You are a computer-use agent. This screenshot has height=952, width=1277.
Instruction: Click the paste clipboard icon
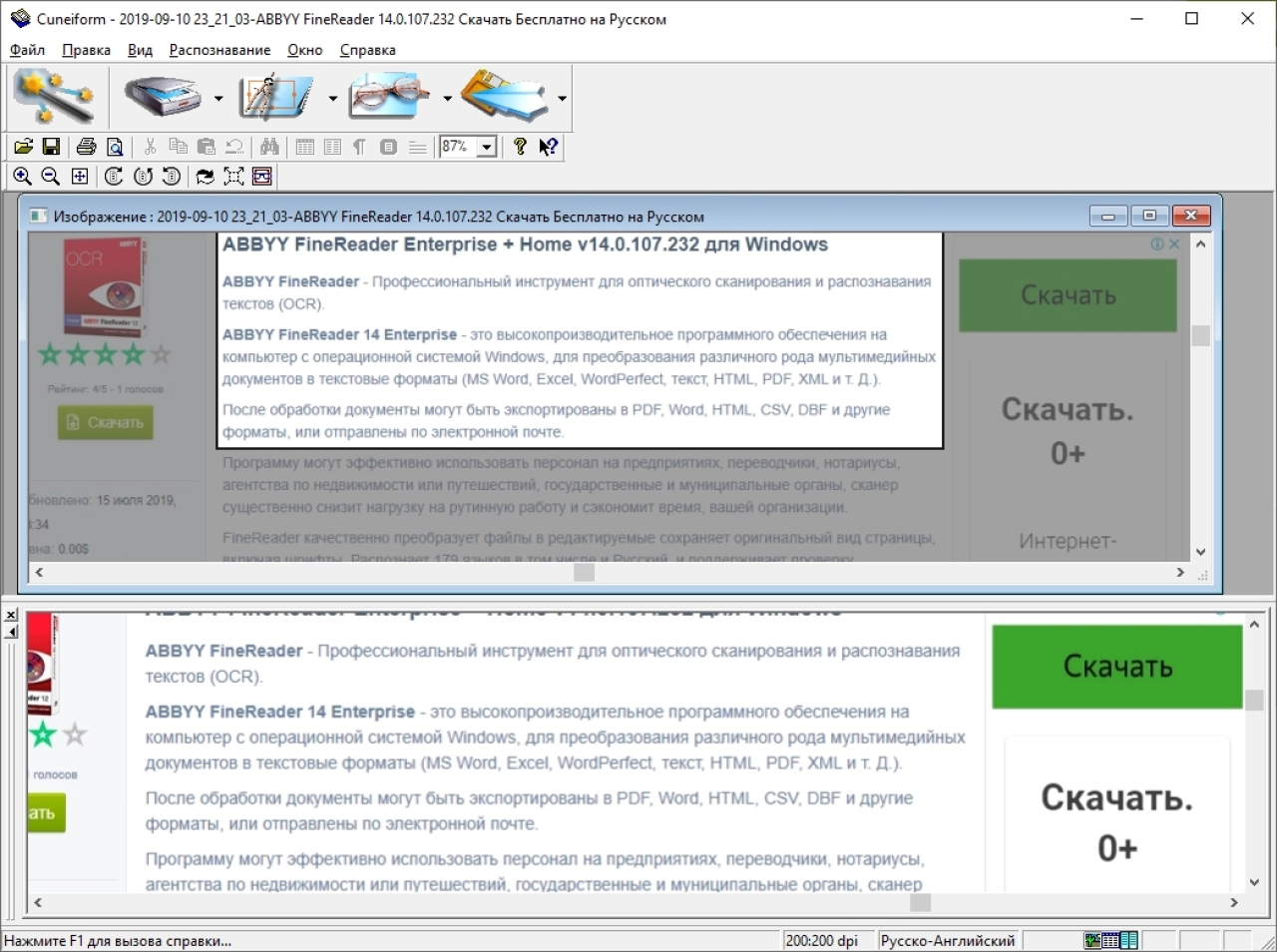207,147
